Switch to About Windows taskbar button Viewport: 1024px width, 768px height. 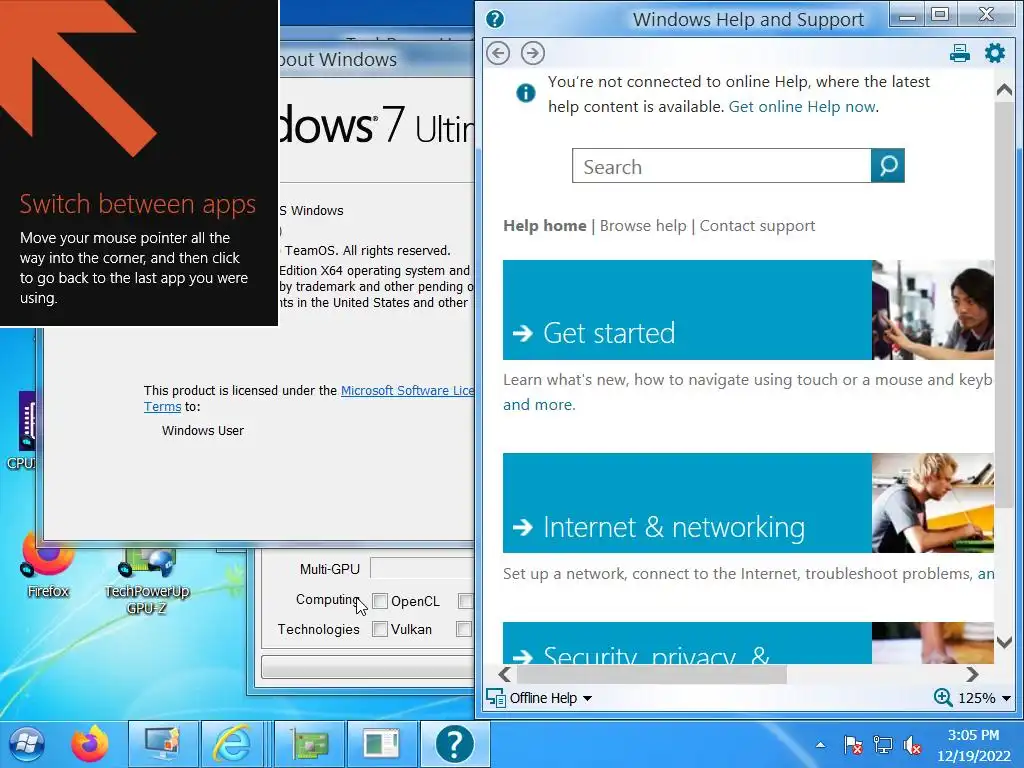tap(382, 744)
